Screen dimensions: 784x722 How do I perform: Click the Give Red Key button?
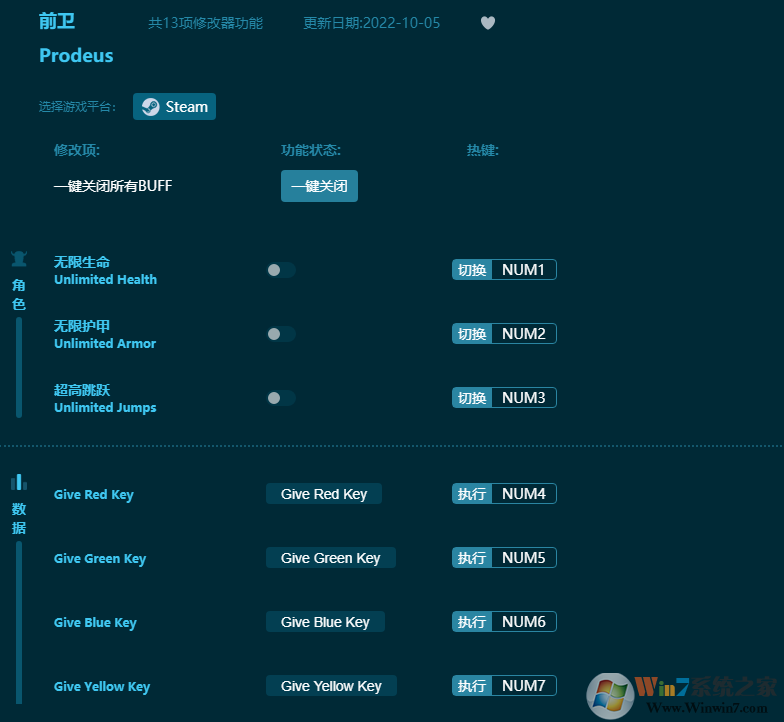(324, 494)
